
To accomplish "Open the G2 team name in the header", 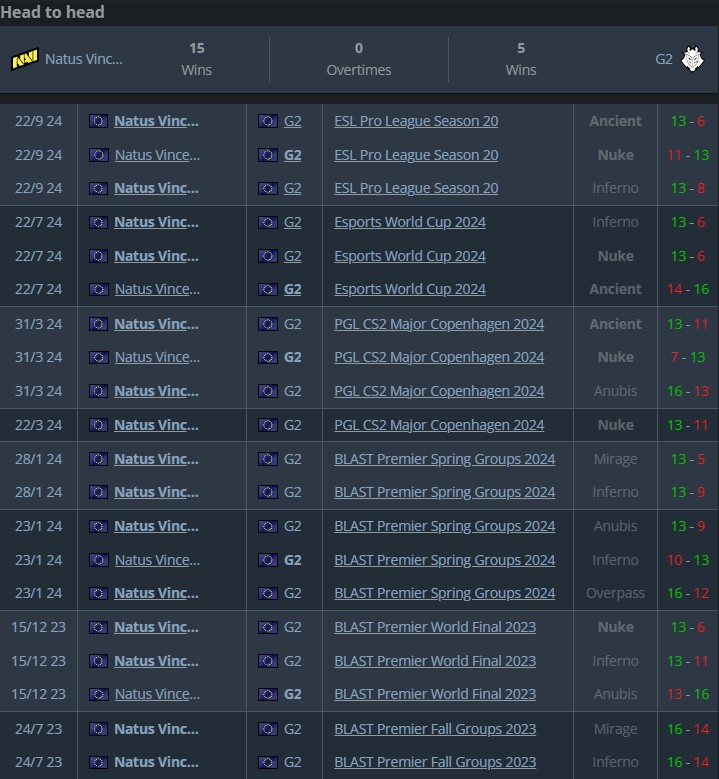I will [664, 59].
